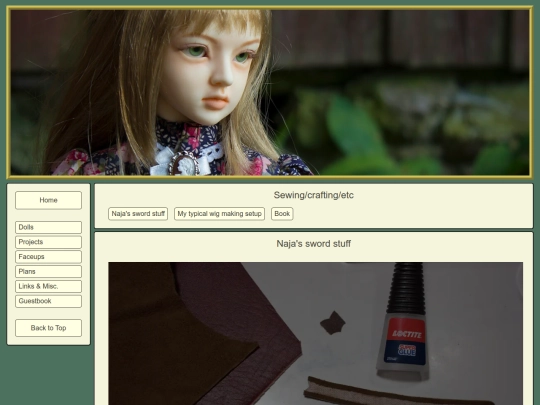Jump to My typical wig making setup
The width and height of the screenshot is (540, 405).
point(219,214)
